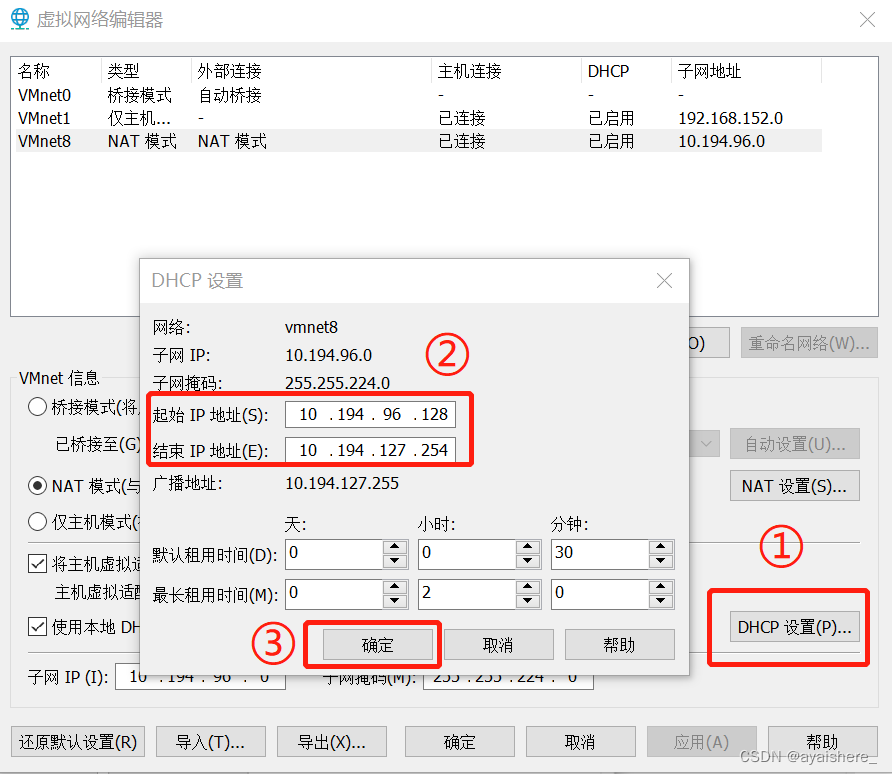Open help from the DHCP dialog
This screenshot has height=774, width=892.
619,644
